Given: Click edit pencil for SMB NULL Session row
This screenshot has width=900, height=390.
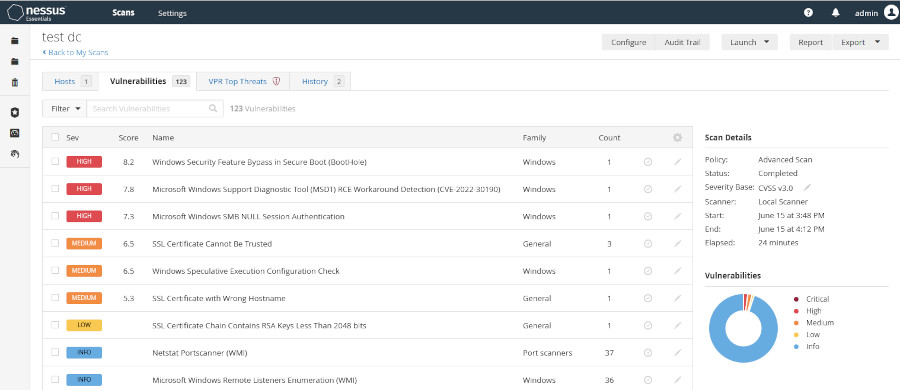Looking at the screenshot, I should pos(678,217).
